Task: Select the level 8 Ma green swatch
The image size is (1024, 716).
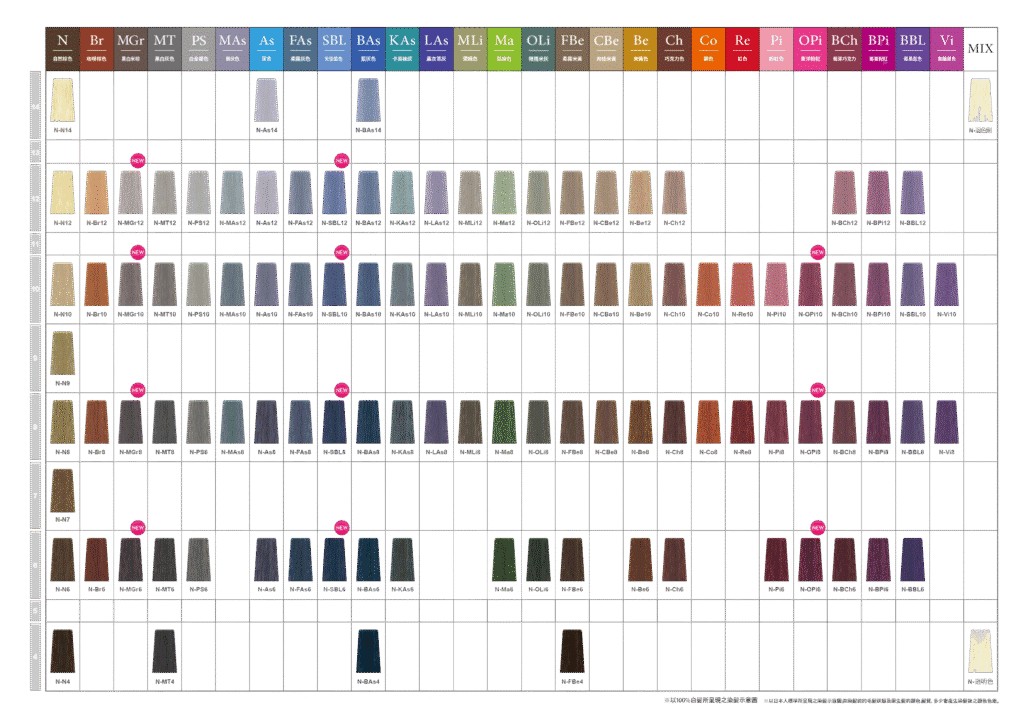Action: (x=504, y=422)
